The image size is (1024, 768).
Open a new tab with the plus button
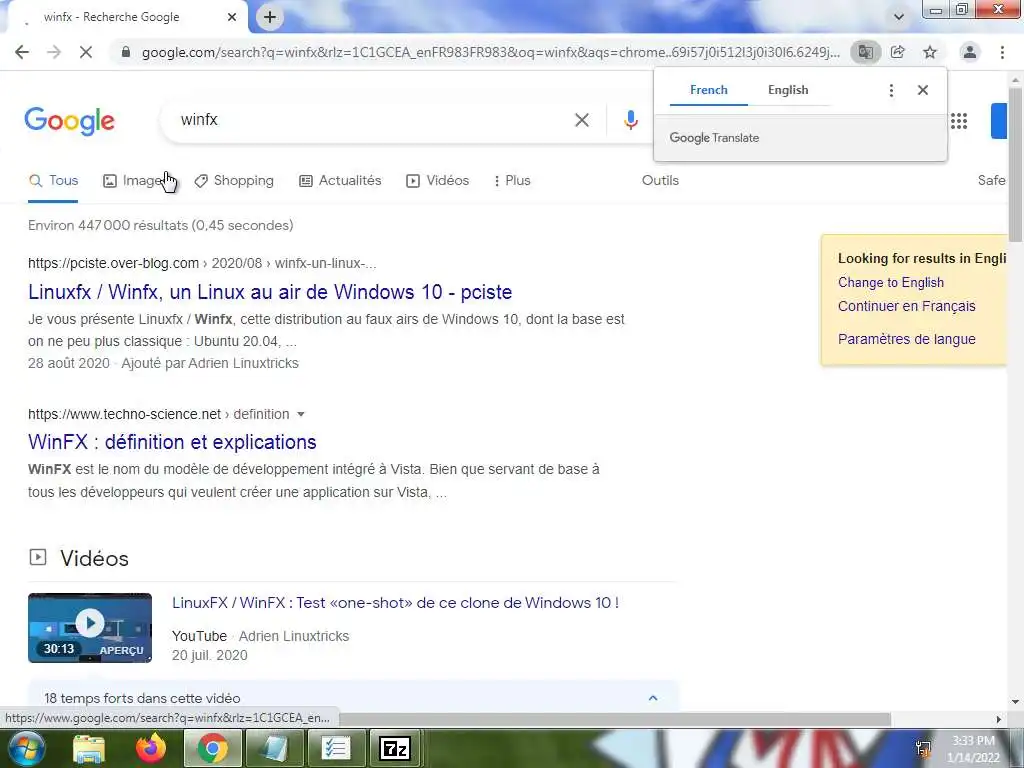click(x=270, y=18)
